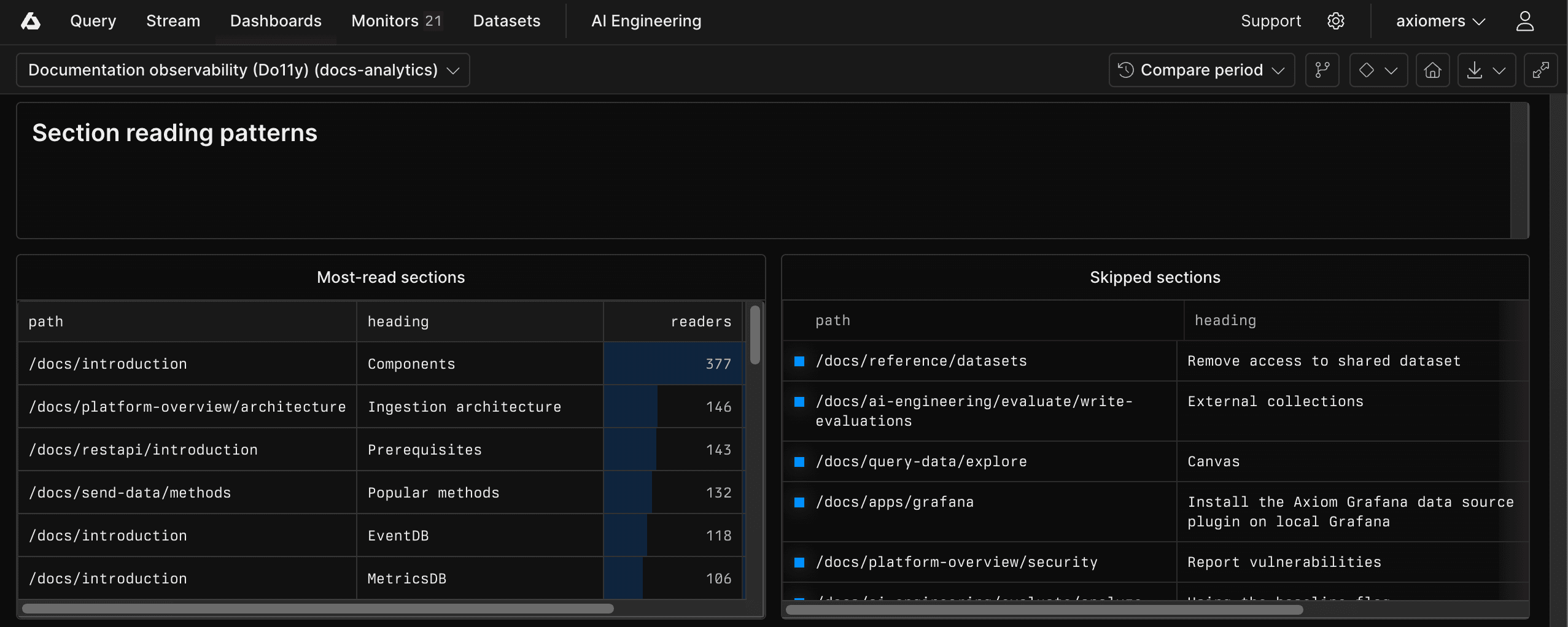
Task: Open the dashboard selector Documentation observability dropdown
Action: coord(243,70)
